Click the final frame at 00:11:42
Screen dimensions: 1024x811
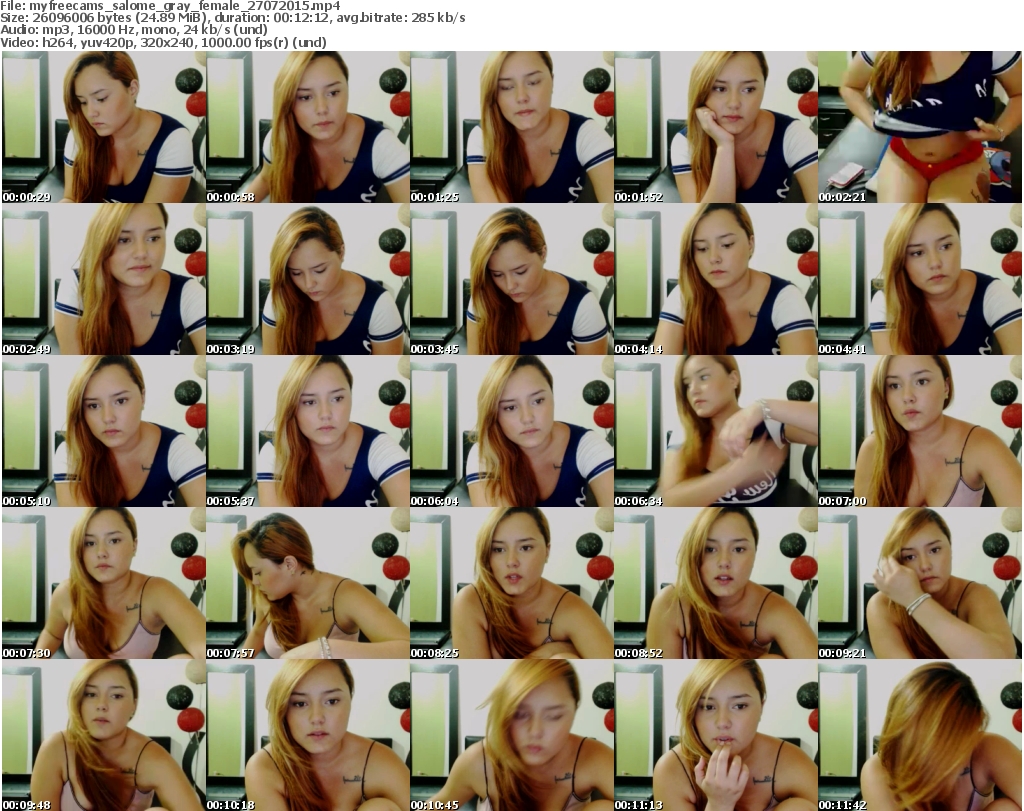(920, 735)
